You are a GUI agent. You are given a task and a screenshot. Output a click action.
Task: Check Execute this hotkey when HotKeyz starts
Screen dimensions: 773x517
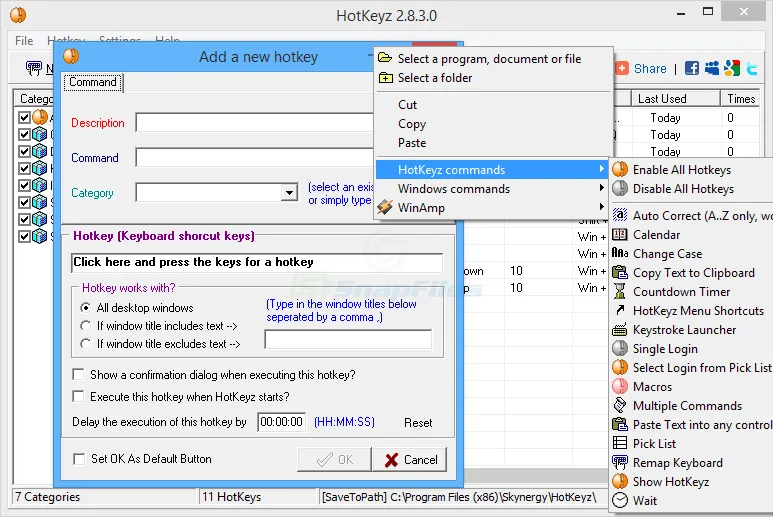78,396
